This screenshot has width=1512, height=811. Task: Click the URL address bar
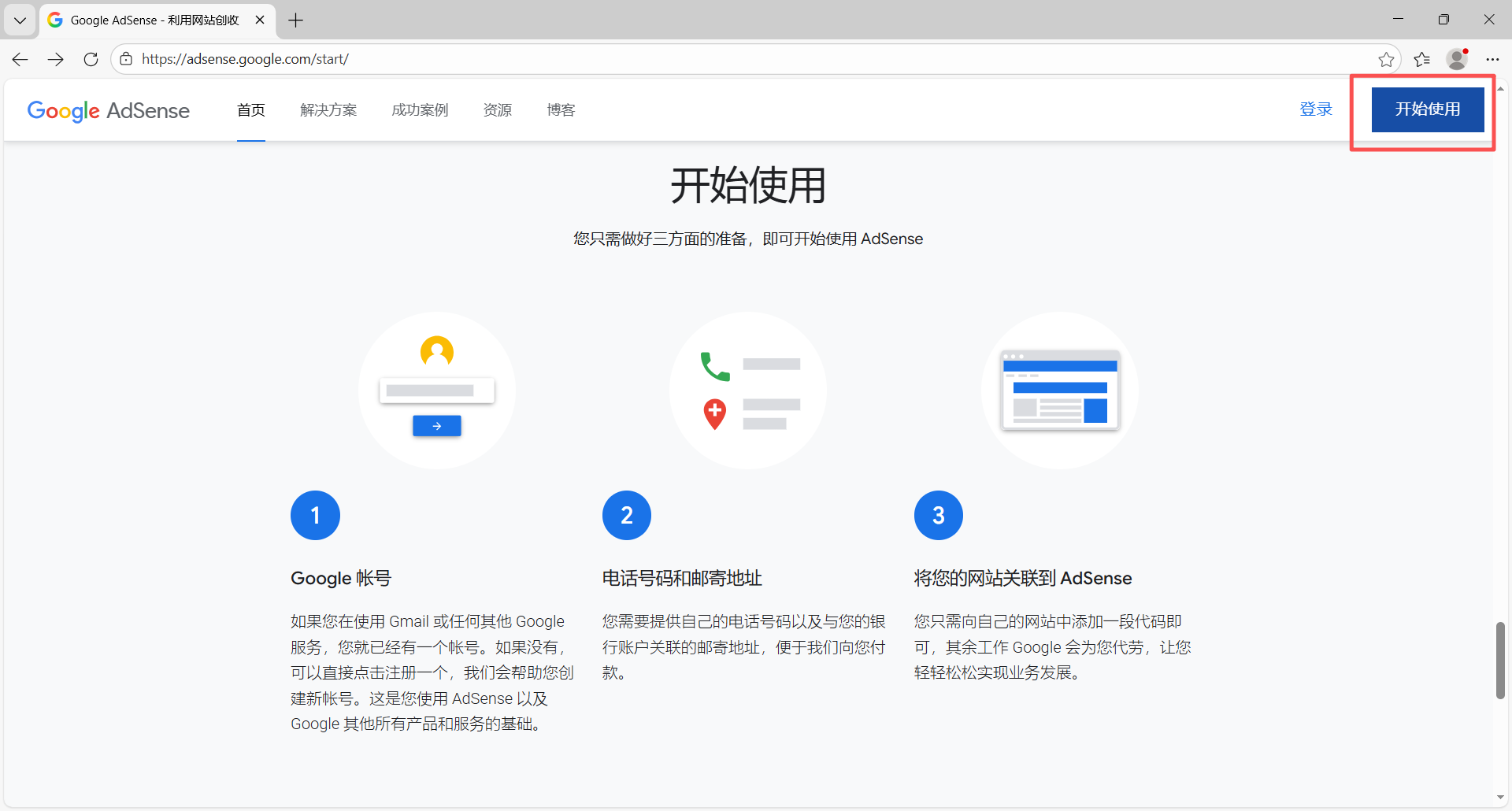[x=709, y=59]
